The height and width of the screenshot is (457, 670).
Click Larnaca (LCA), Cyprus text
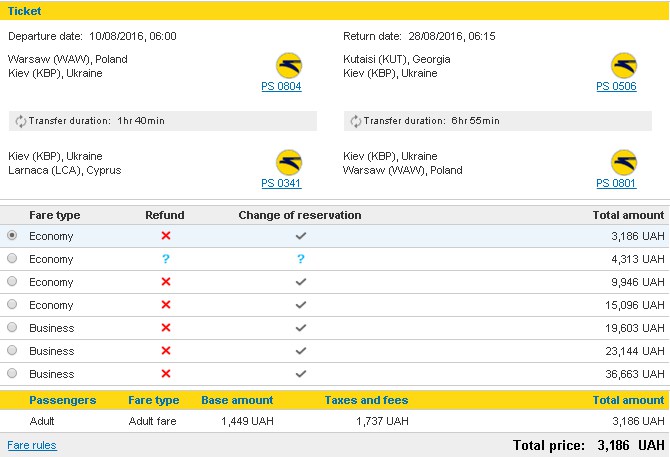click(x=65, y=170)
